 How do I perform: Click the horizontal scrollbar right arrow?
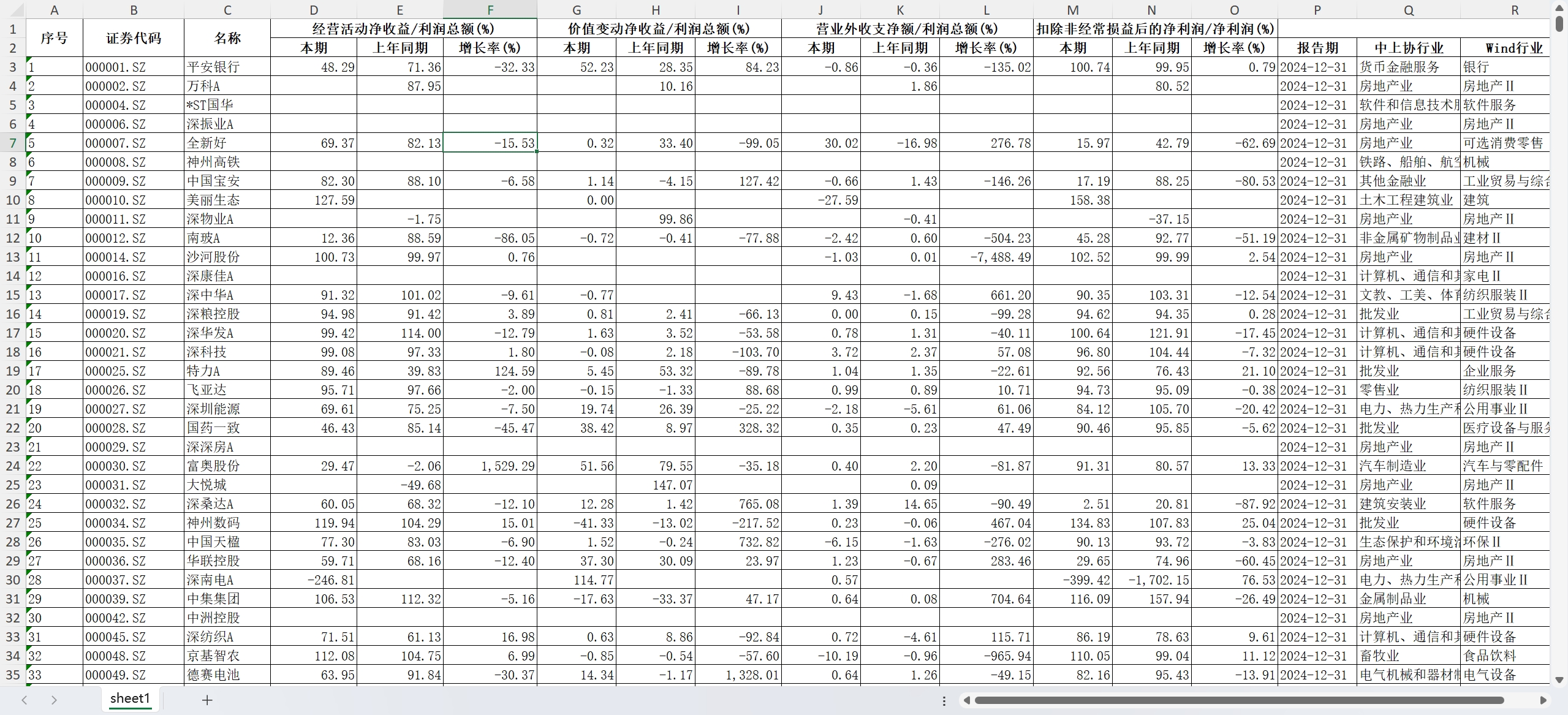tap(1543, 700)
